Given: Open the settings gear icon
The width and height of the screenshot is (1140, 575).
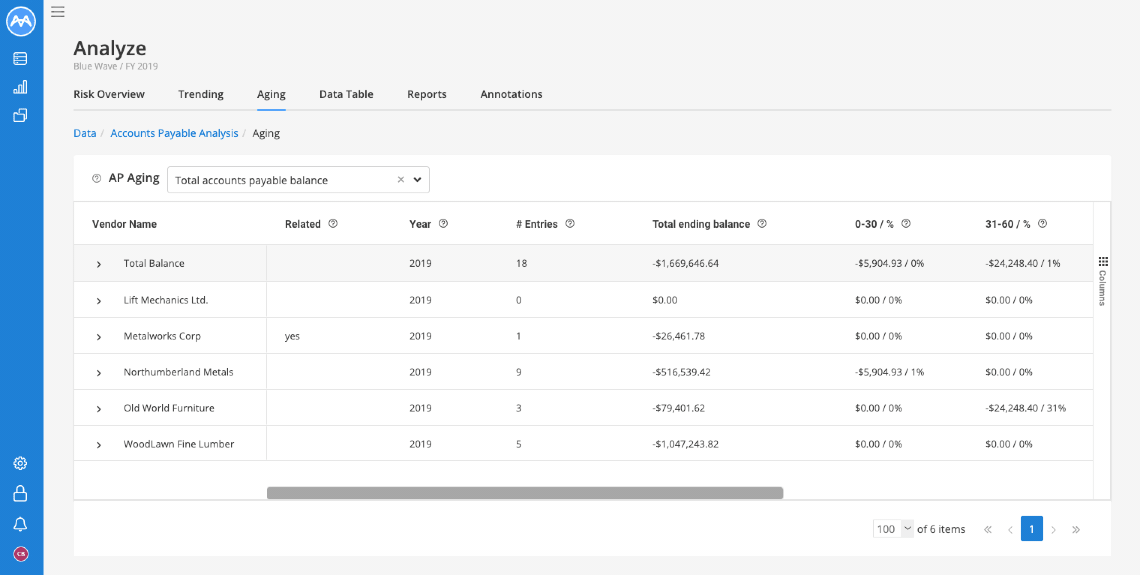Looking at the screenshot, I should 20,463.
